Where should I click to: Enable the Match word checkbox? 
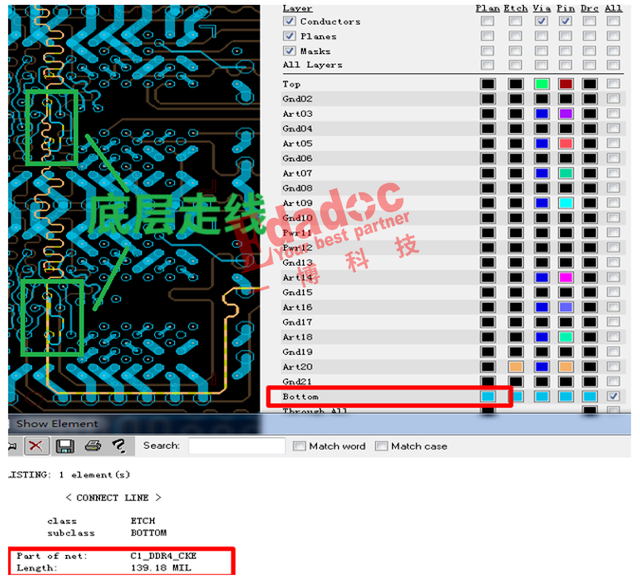pyautogui.click(x=298, y=446)
